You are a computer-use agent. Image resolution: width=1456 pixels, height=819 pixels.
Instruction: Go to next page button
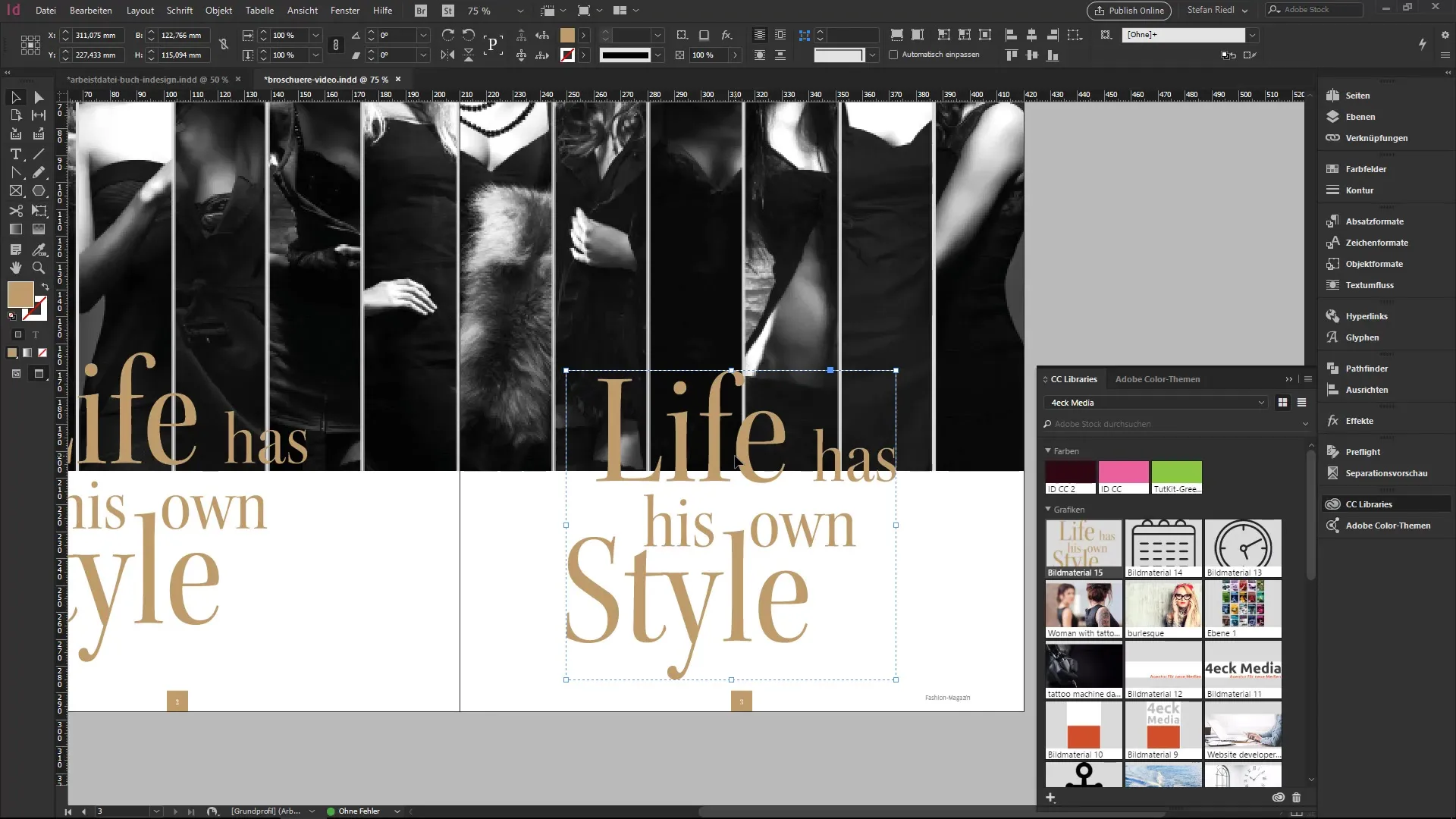175,811
